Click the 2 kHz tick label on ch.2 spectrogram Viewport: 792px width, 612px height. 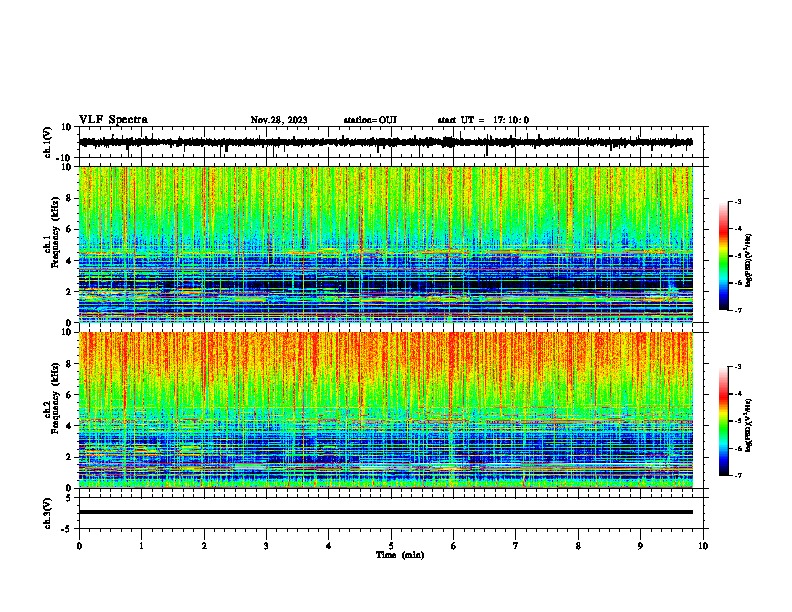pos(69,457)
